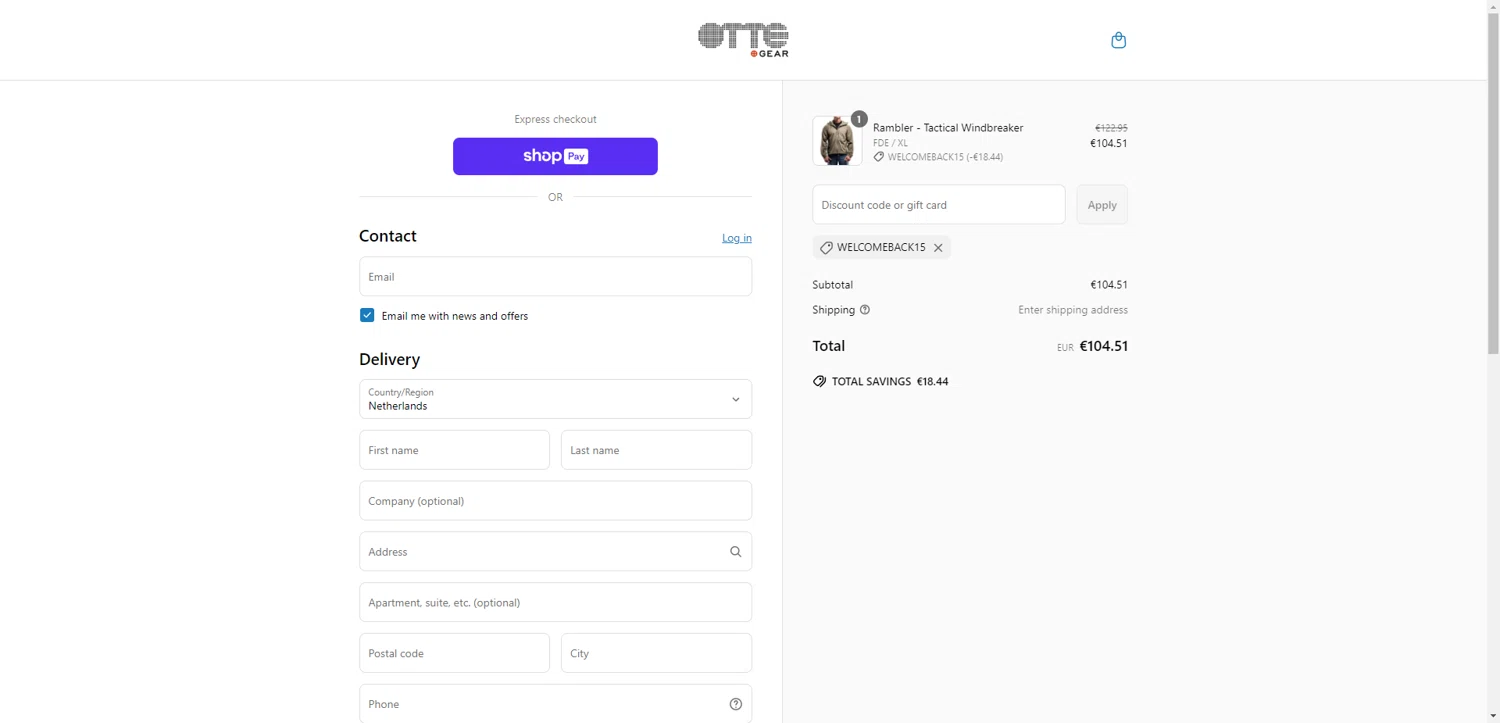Click the Rambler - Tactical Windbreaker title
Screen dimensions: 1500x723
[948, 128]
